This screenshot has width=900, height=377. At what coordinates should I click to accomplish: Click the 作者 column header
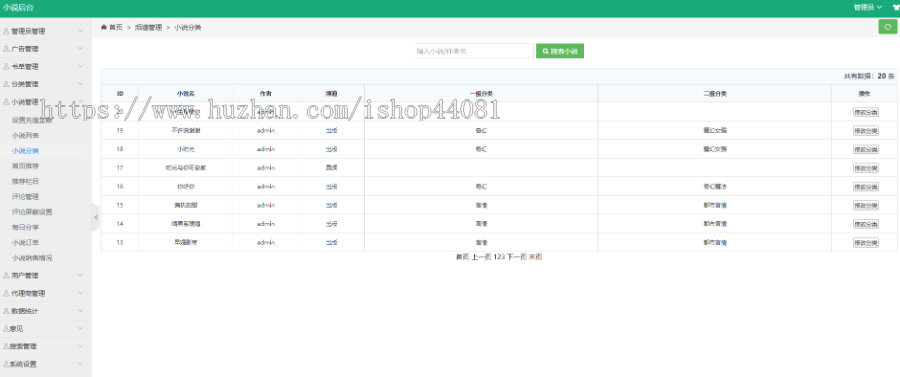coord(265,94)
